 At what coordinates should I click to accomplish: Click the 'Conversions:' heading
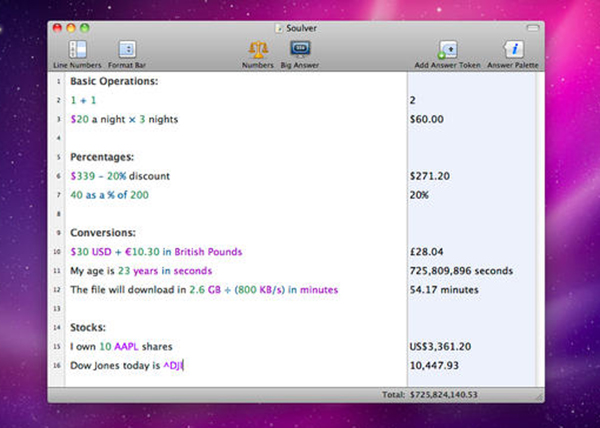point(103,233)
